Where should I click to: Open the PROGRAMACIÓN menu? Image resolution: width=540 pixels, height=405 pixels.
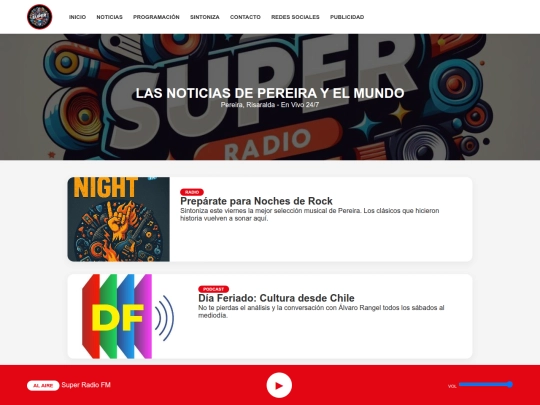[x=156, y=17]
